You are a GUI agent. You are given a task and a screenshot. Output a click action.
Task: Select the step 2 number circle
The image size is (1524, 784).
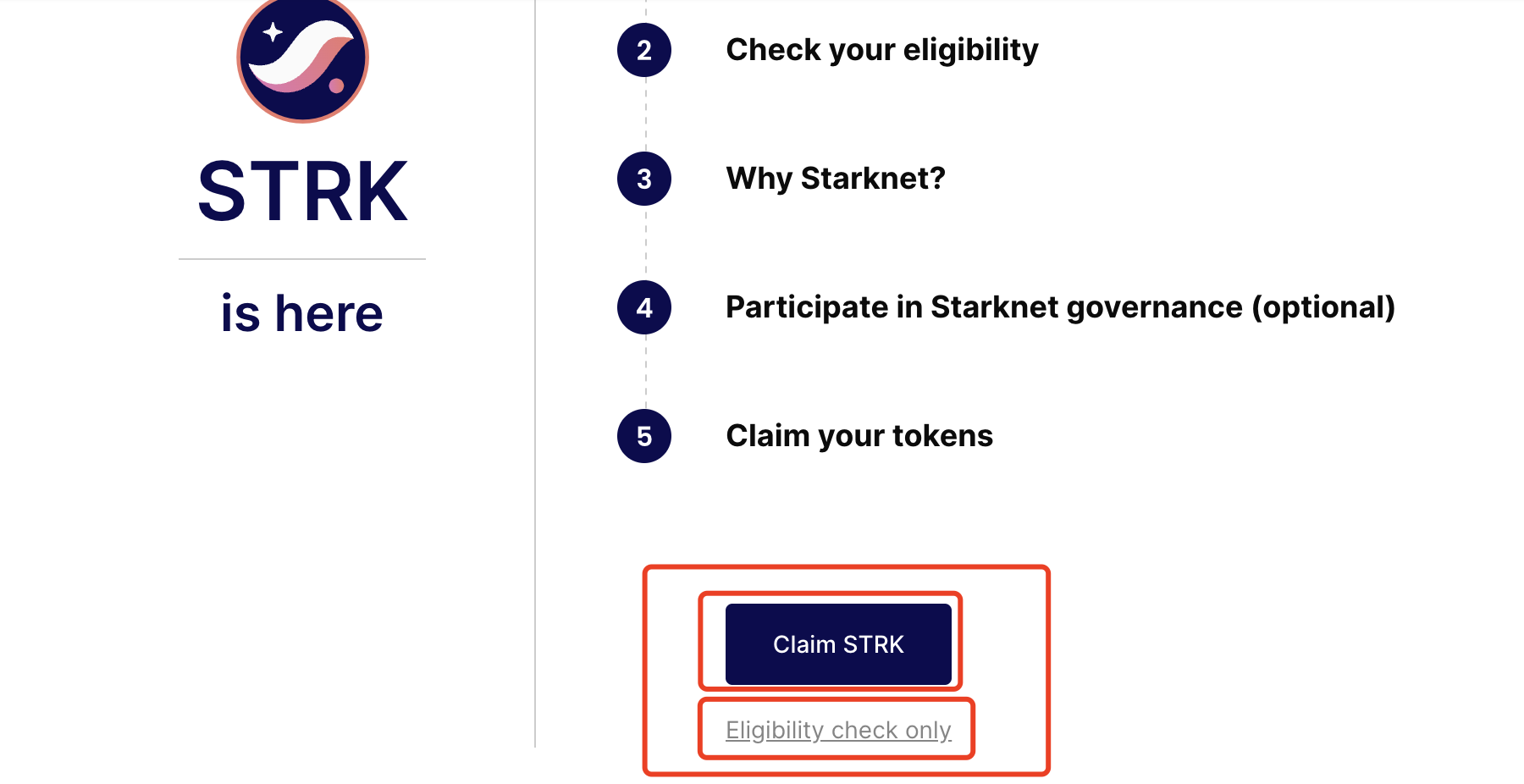point(644,51)
